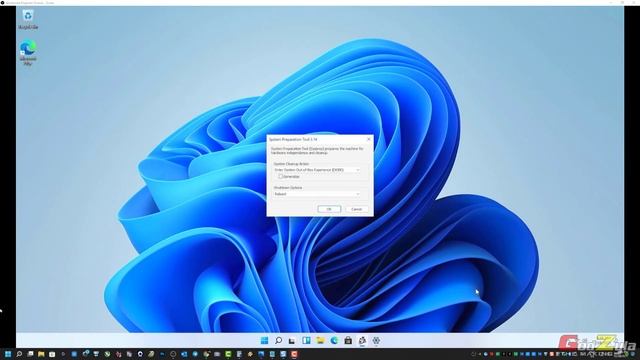Open Widgets on the Windows 11 taskbar
The image size is (640, 360).
[x=306, y=340]
